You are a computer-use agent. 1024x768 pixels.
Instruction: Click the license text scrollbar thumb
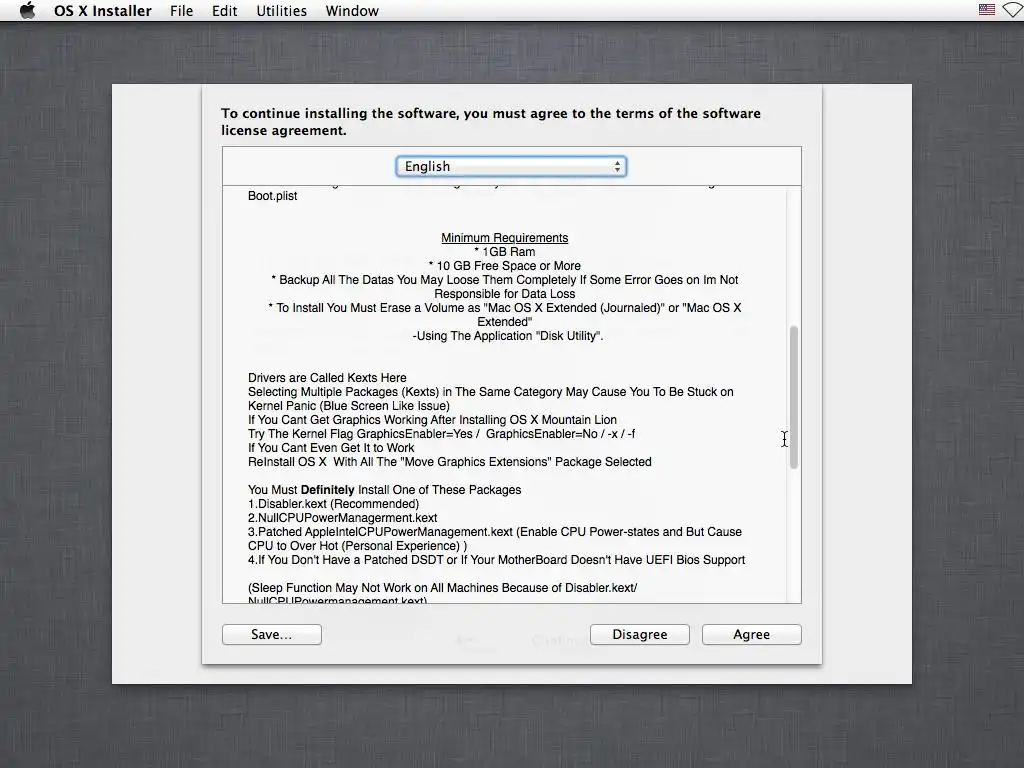pyautogui.click(x=793, y=397)
